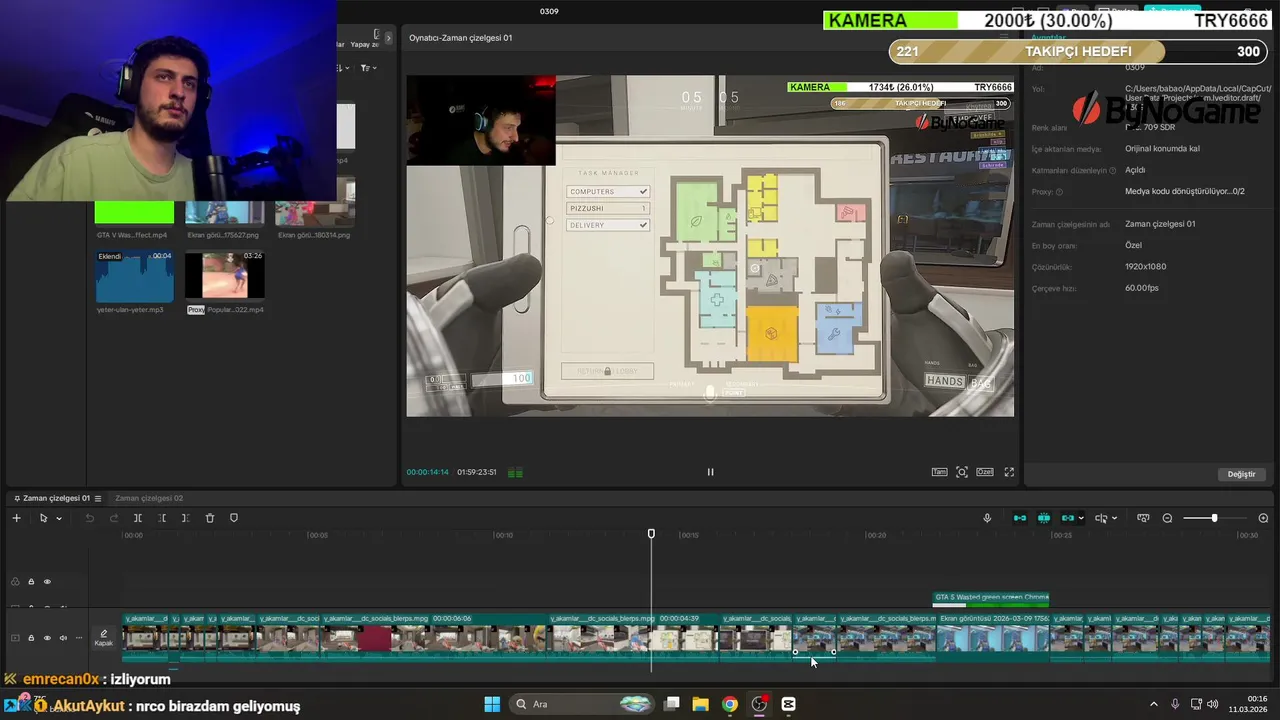This screenshot has height=720, width=1280.
Task: Click the main track video type icon
Action: point(15,638)
